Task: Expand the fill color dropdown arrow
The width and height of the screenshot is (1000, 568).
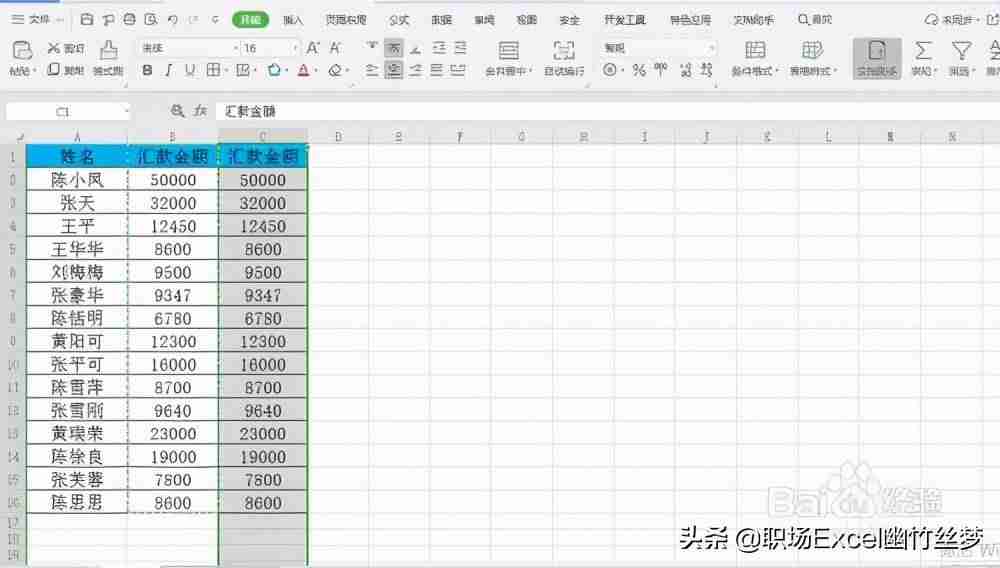Action: tap(287, 71)
